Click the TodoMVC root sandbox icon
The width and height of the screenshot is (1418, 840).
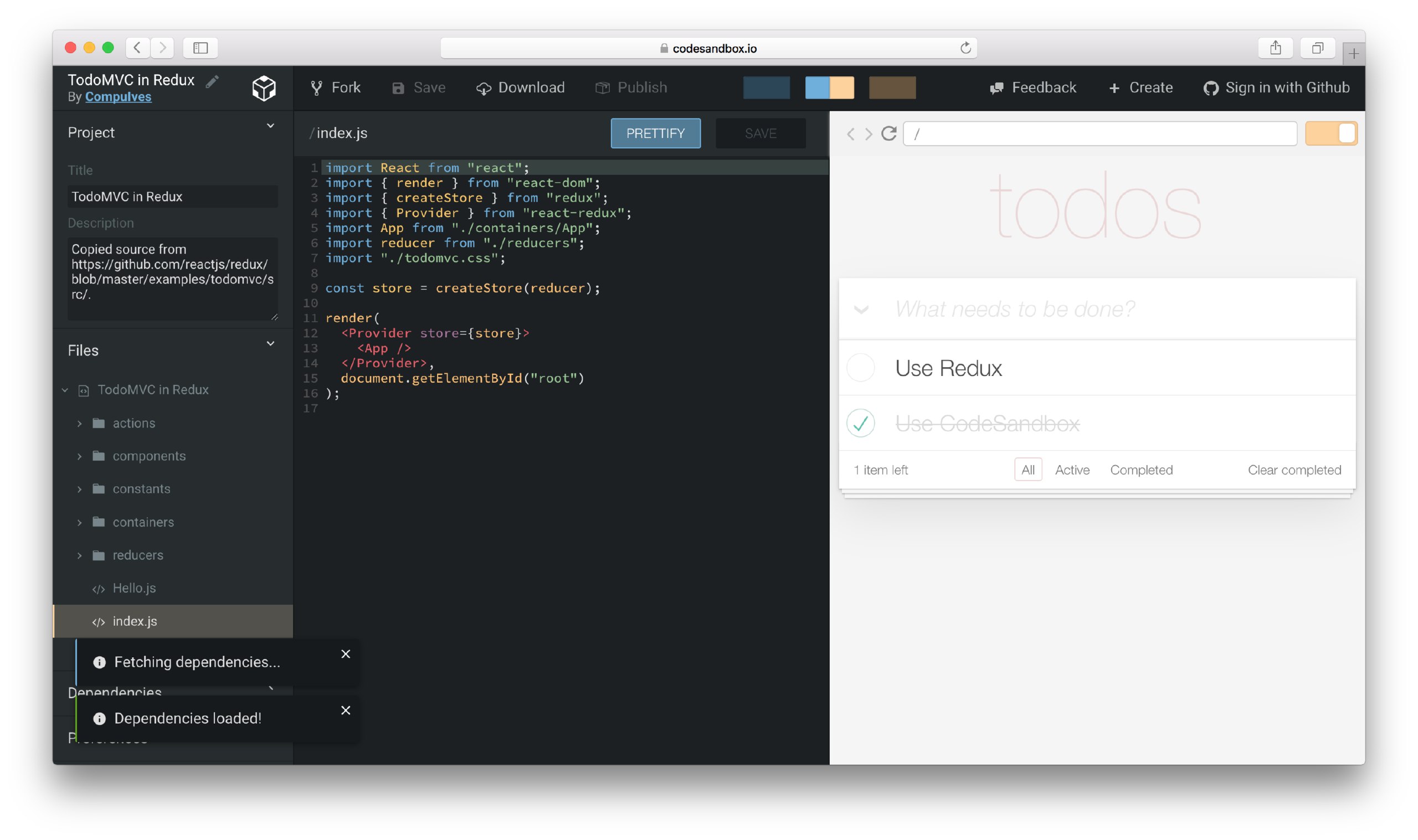point(83,390)
